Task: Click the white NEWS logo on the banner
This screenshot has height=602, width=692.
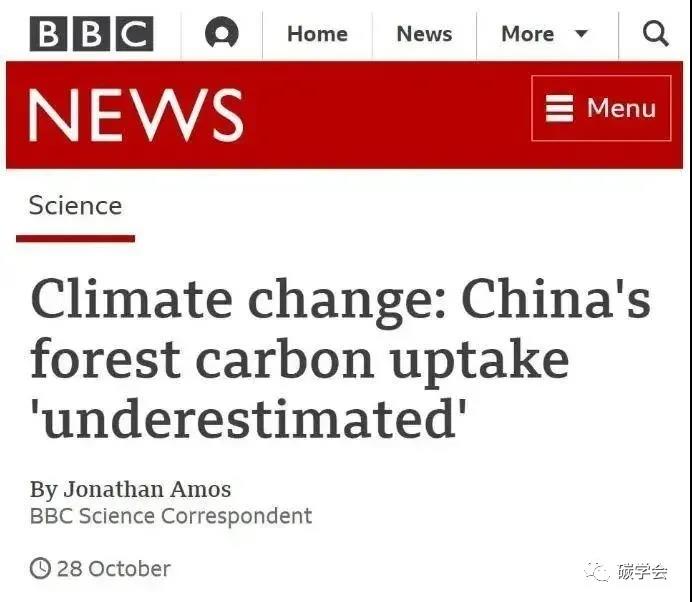Action: pos(135,114)
